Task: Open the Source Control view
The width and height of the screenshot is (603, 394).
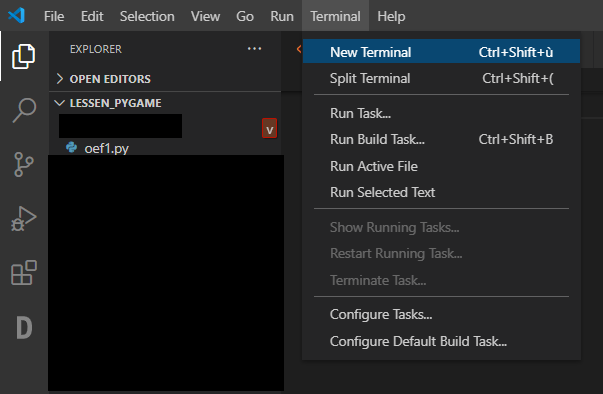Action: tap(23, 165)
